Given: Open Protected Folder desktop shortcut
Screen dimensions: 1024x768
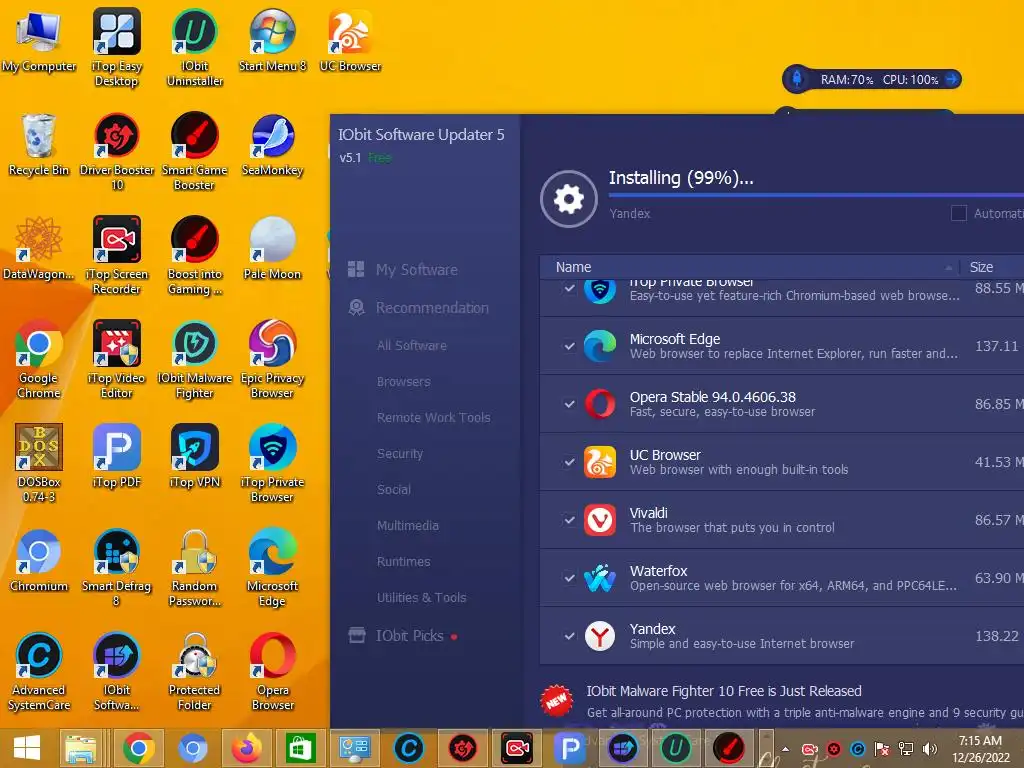Looking at the screenshot, I should click(195, 671).
